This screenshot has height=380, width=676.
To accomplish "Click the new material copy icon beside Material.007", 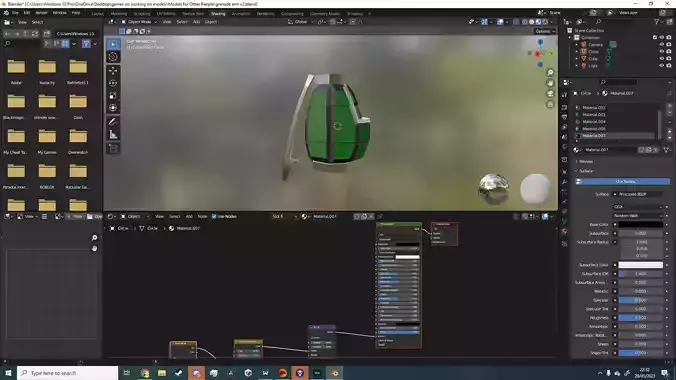I will [x=648, y=150].
